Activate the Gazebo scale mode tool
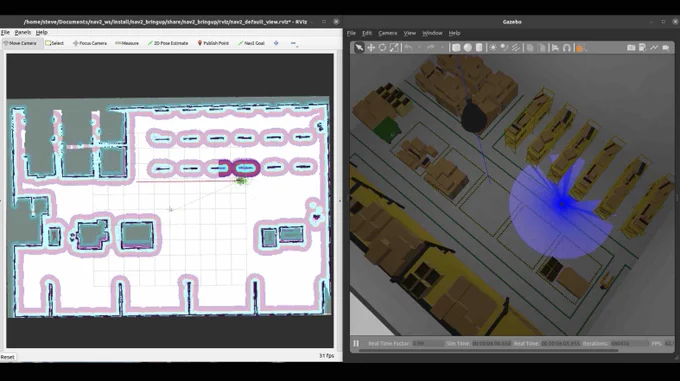 (394, 48)
